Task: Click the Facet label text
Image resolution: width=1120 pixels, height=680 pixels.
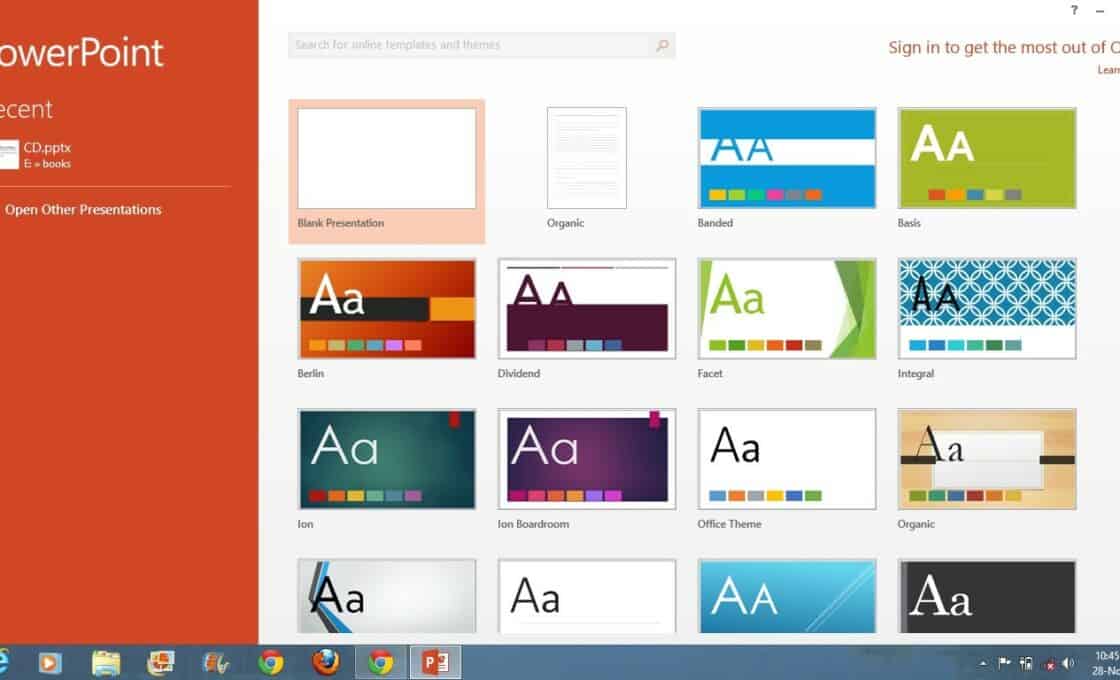Action: (x=710, y=374)
